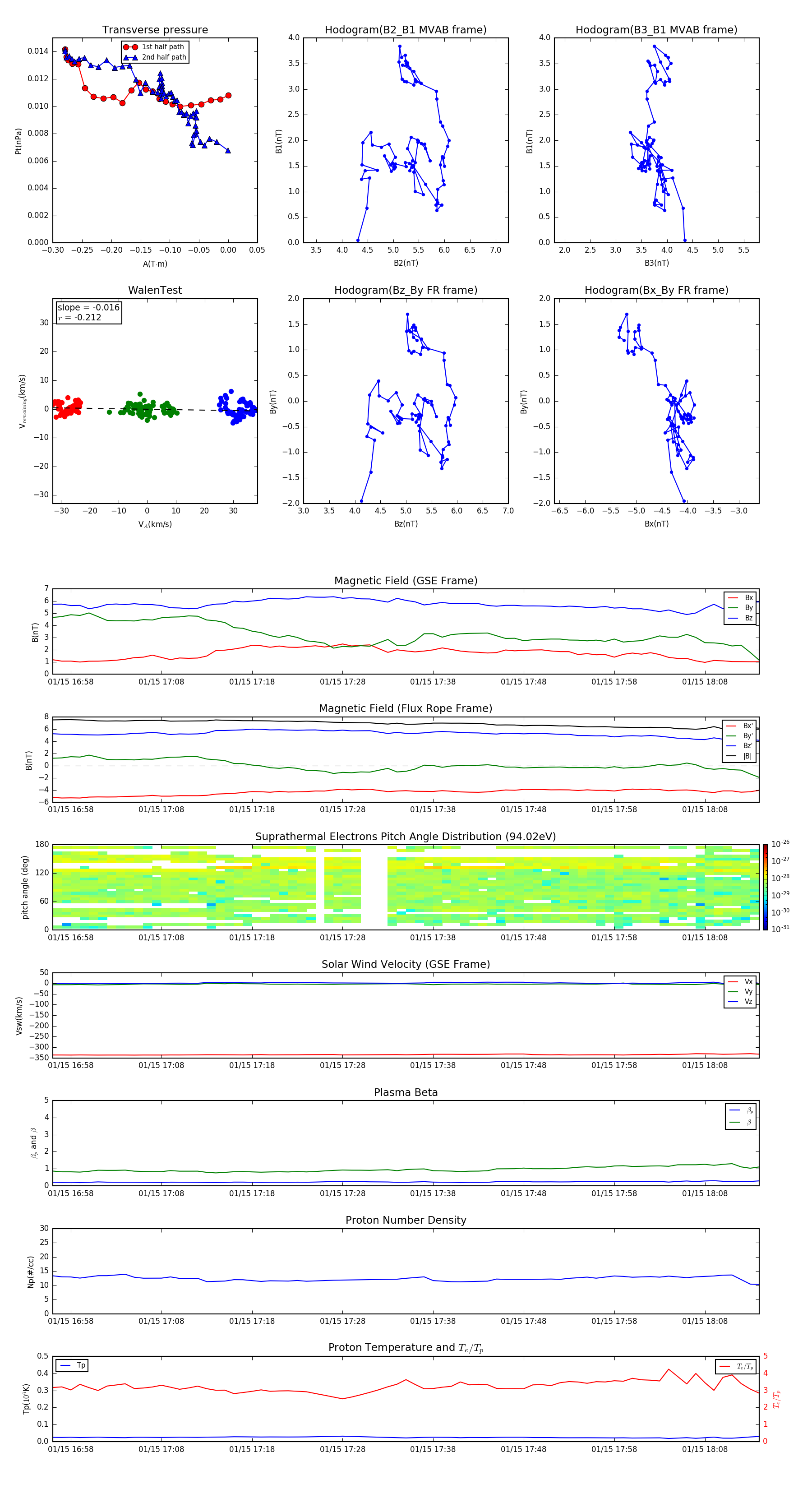The height and width of the screenshot is (1489, 812).
Task: Click the pitch angle distribution colorbar
Action: point(765,887)
